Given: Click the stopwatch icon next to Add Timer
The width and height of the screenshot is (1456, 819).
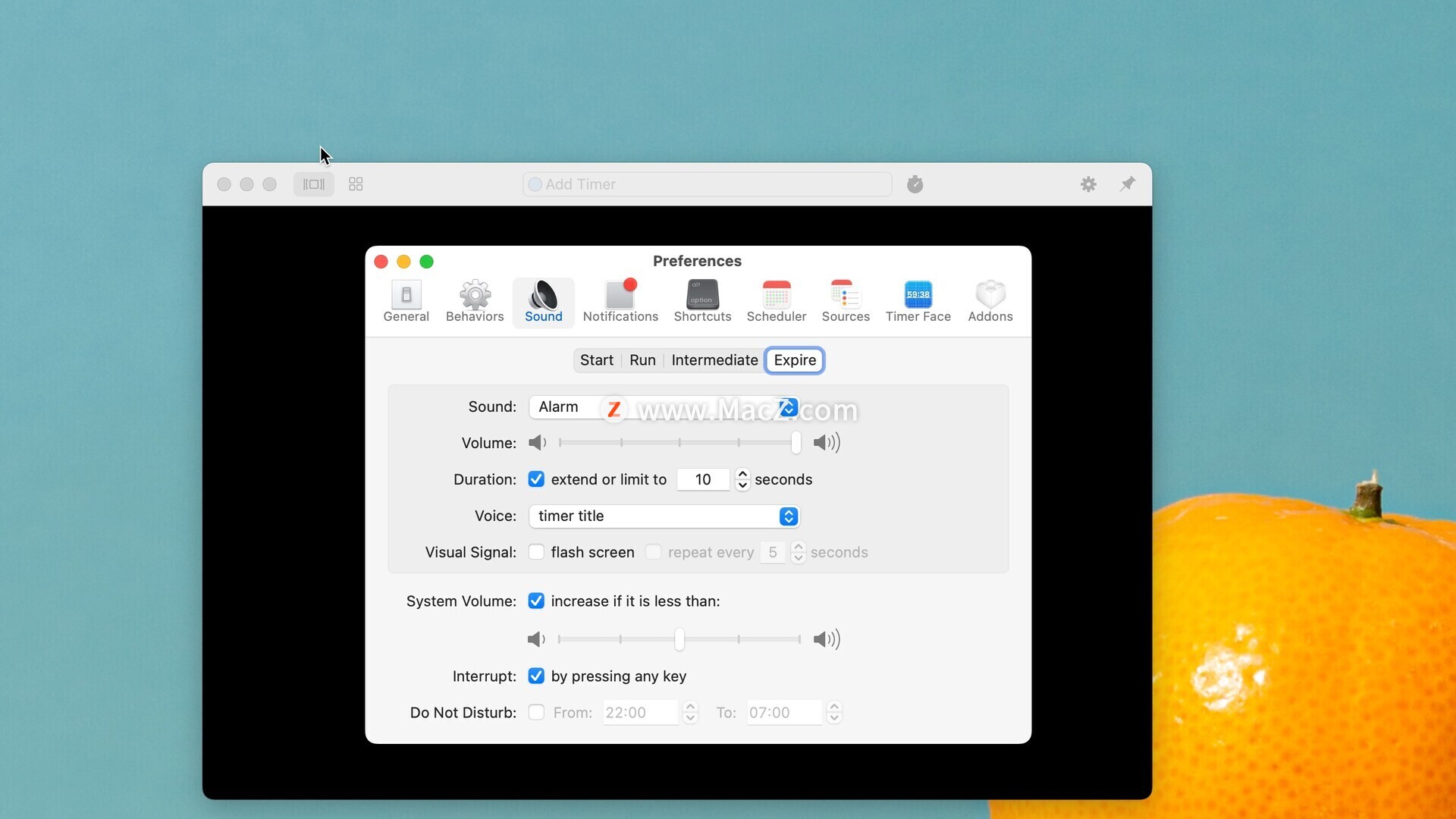Looking at the screenshot, I should pos(915,184).
